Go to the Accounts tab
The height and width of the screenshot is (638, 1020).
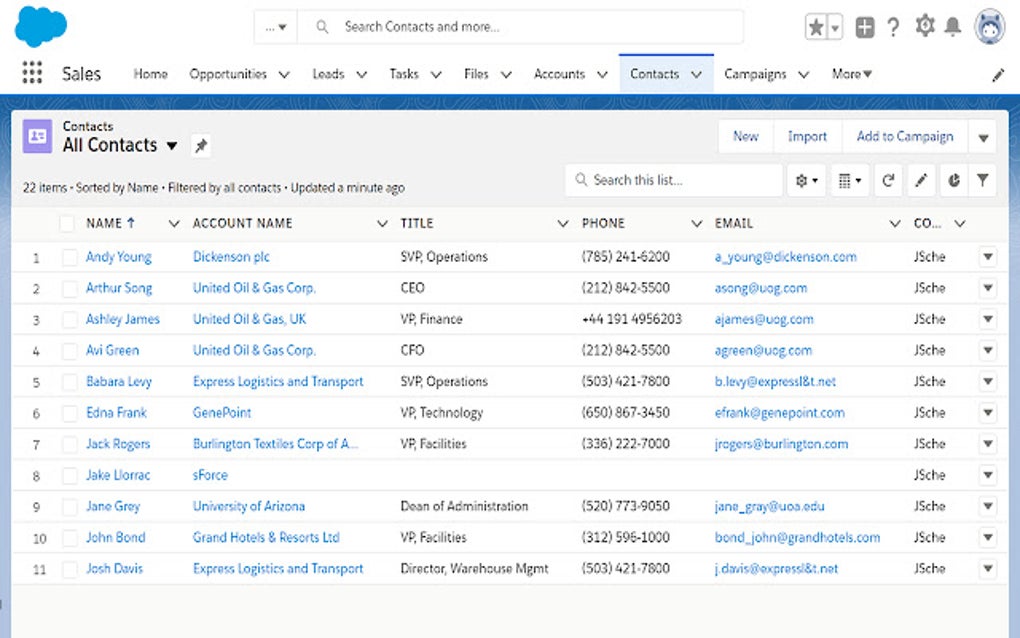click(559, 74)
